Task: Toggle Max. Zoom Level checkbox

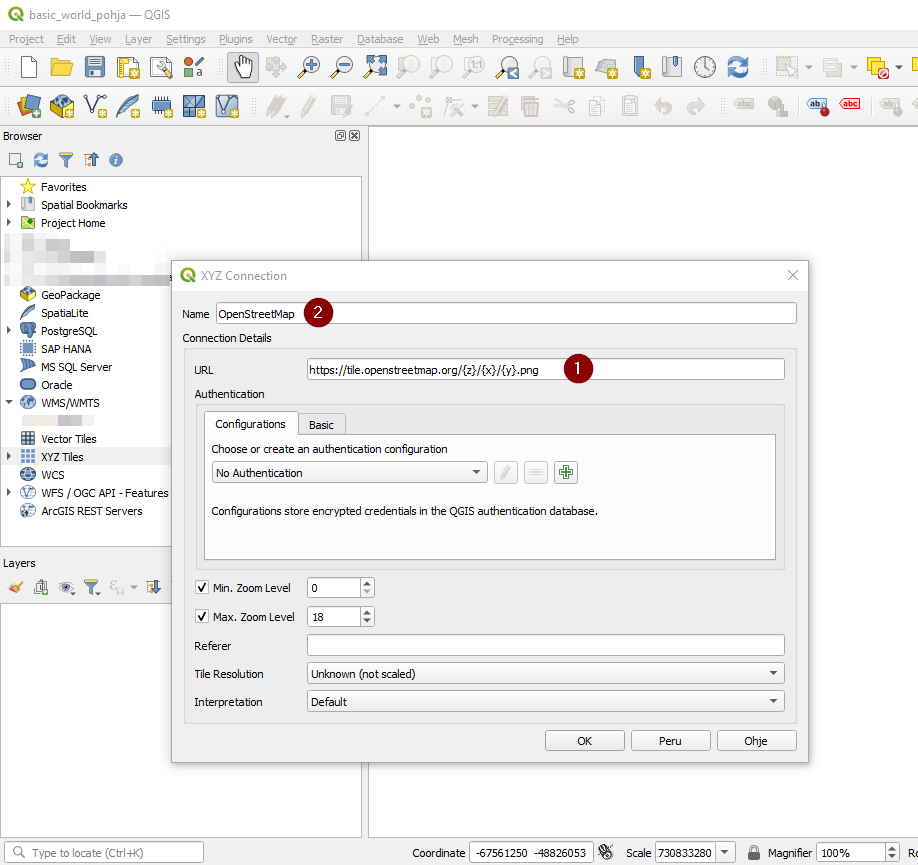Action: coord(202,616)
